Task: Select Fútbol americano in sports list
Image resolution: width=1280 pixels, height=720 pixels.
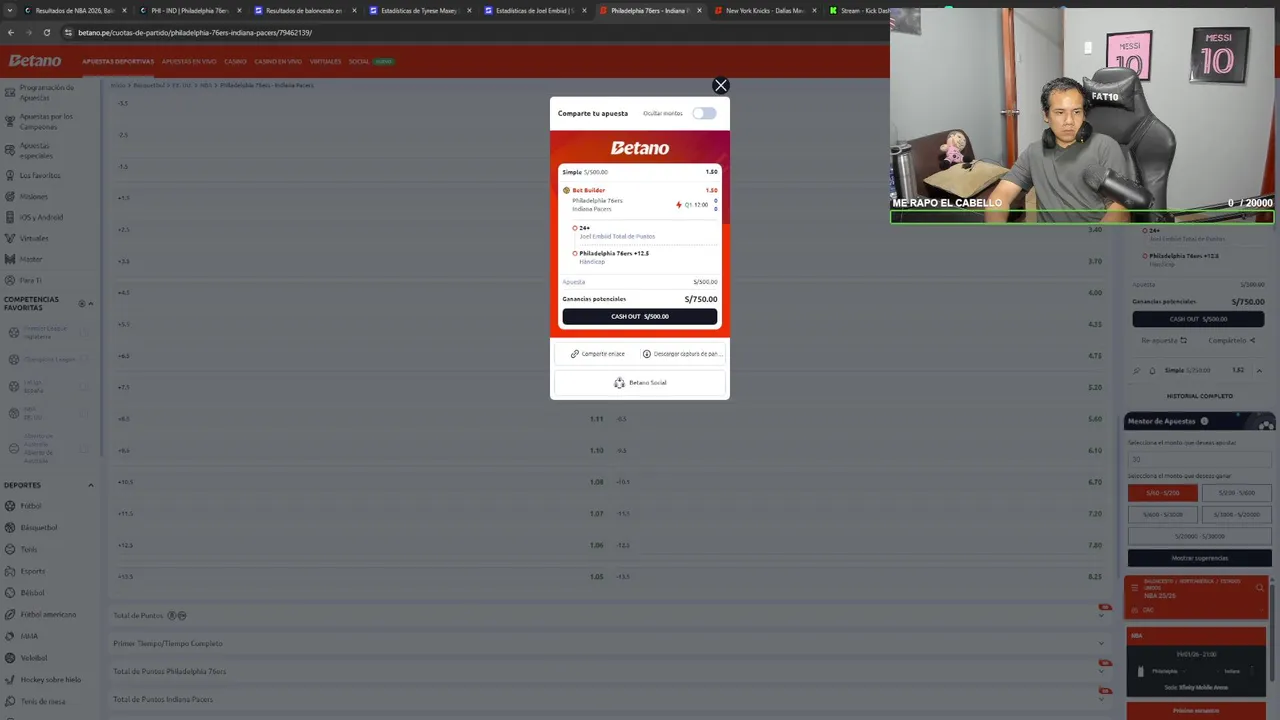Action: pos(48,614)
